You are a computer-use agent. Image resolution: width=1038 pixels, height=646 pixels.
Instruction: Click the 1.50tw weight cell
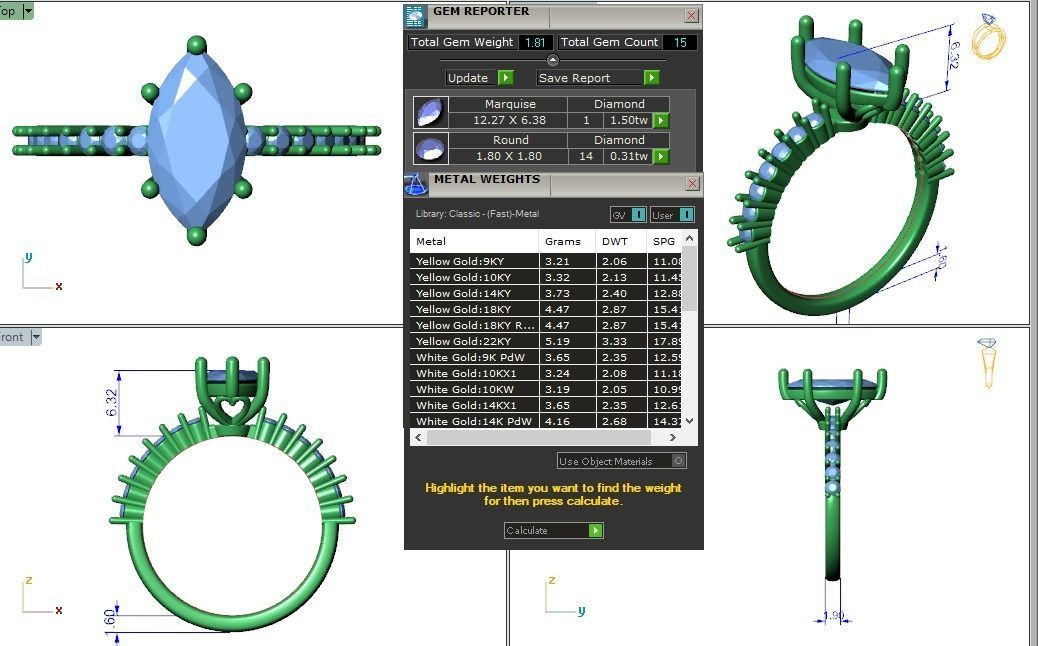pyautogui.click(x=628, y=120)
